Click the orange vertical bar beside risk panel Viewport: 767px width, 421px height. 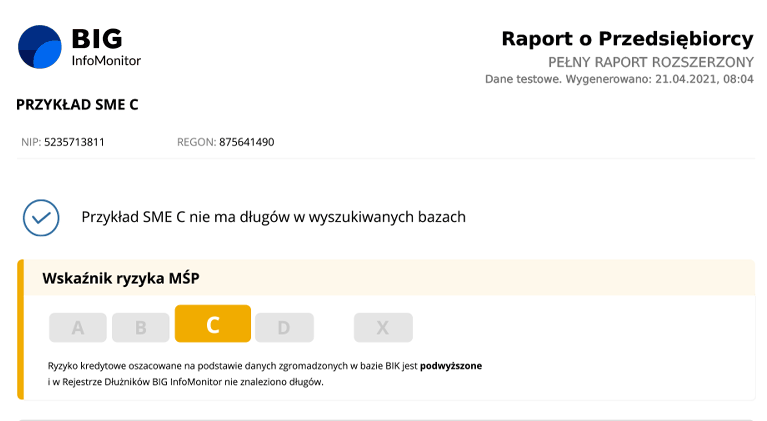pyautogui.click(x=20, y=330)
